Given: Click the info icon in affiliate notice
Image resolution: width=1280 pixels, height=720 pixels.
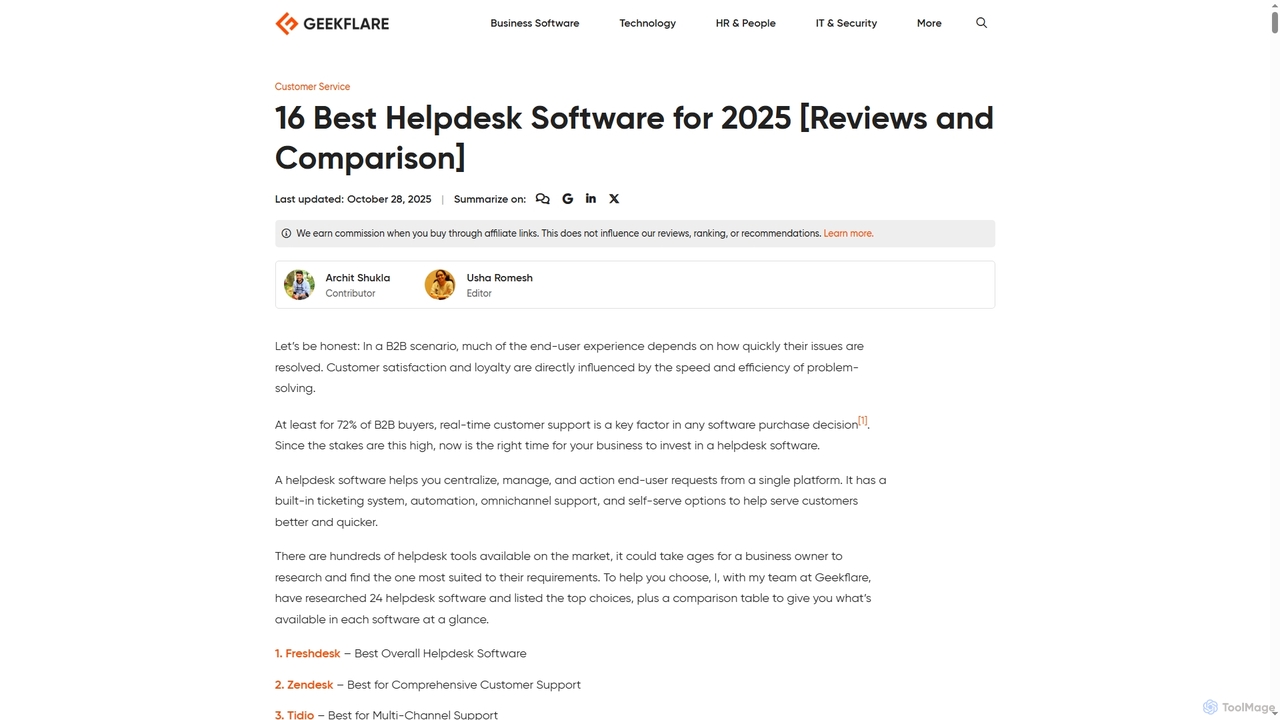Looking at the screenshot, I should (286, 234).
